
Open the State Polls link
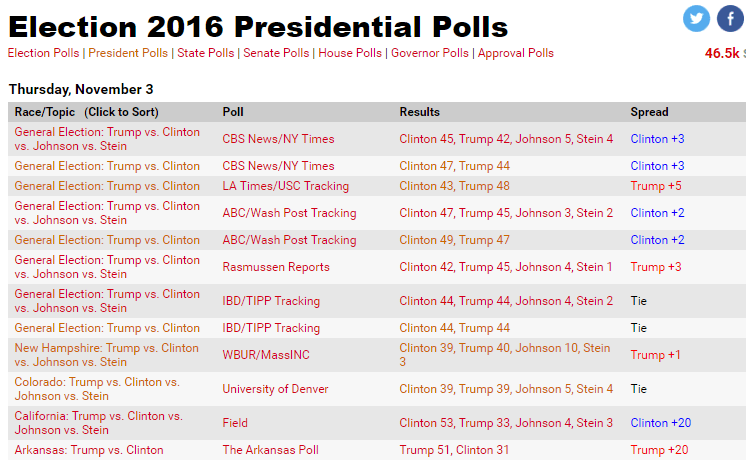click(x=206, y=53)
